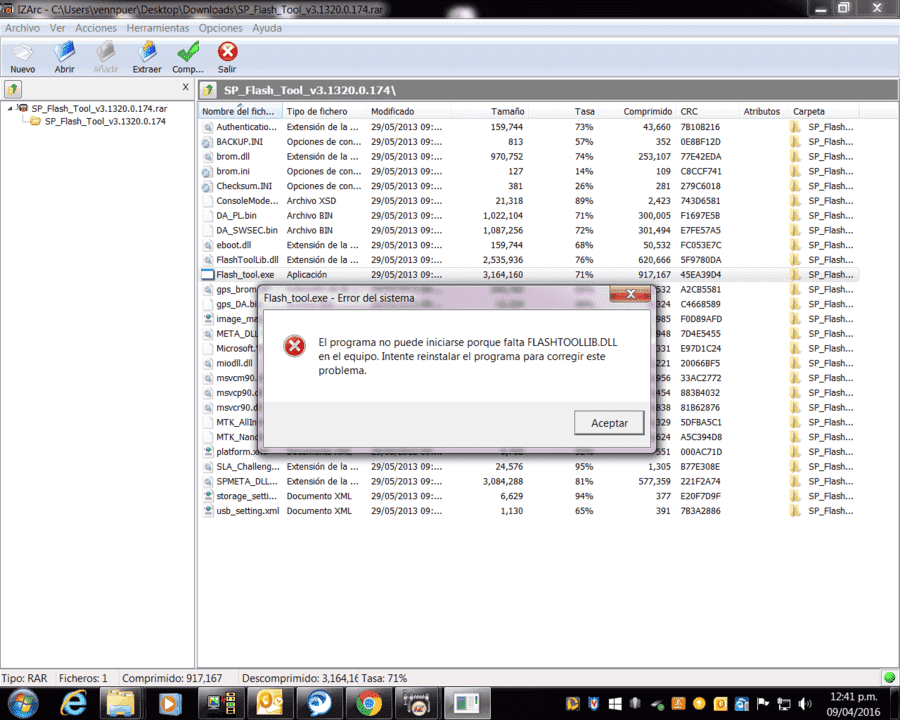Sort by Carpeta column header
This screenshot has width=900, height=720.
[x=824, y=111]
